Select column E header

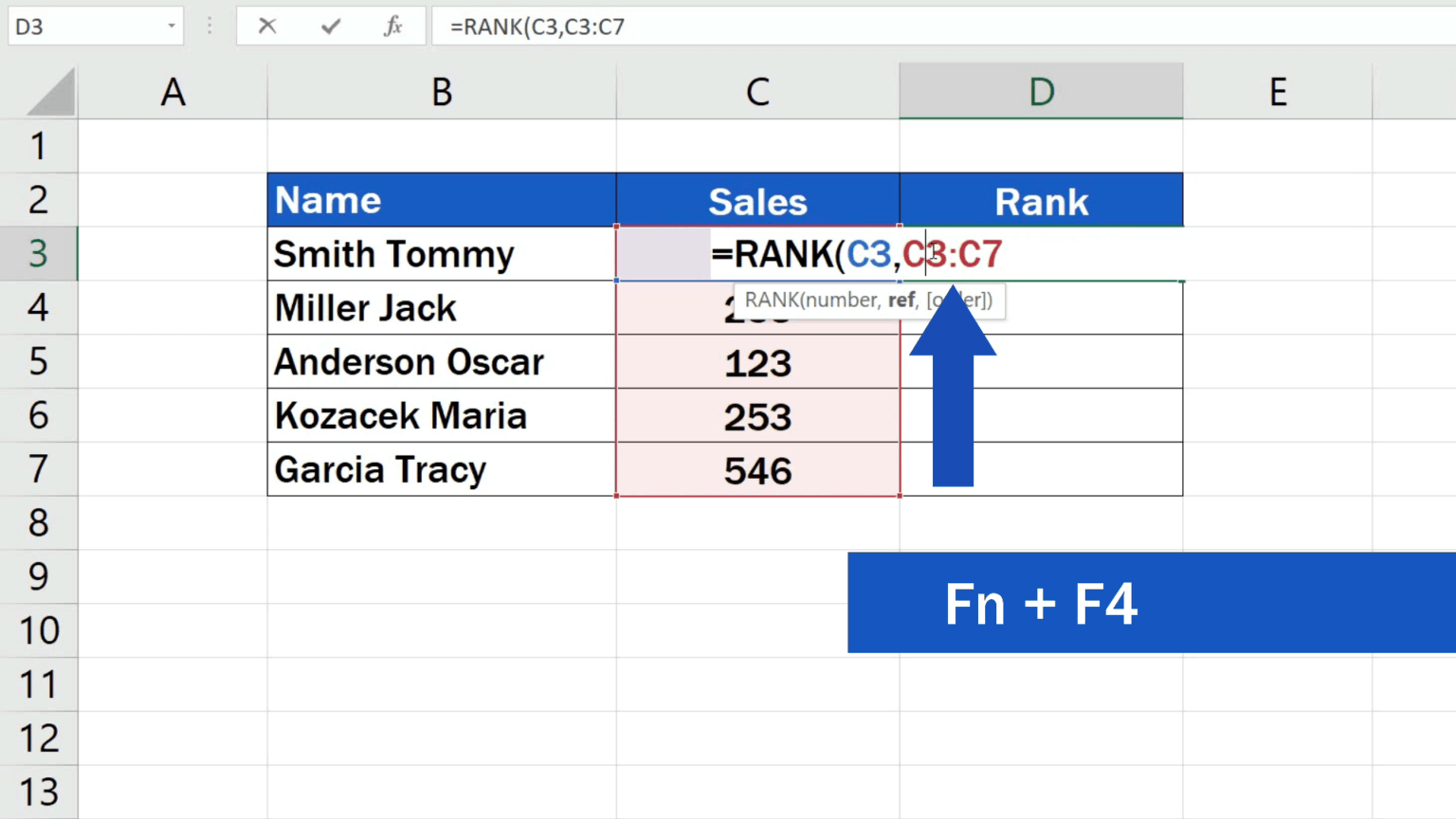click(x=1277, y=91)
